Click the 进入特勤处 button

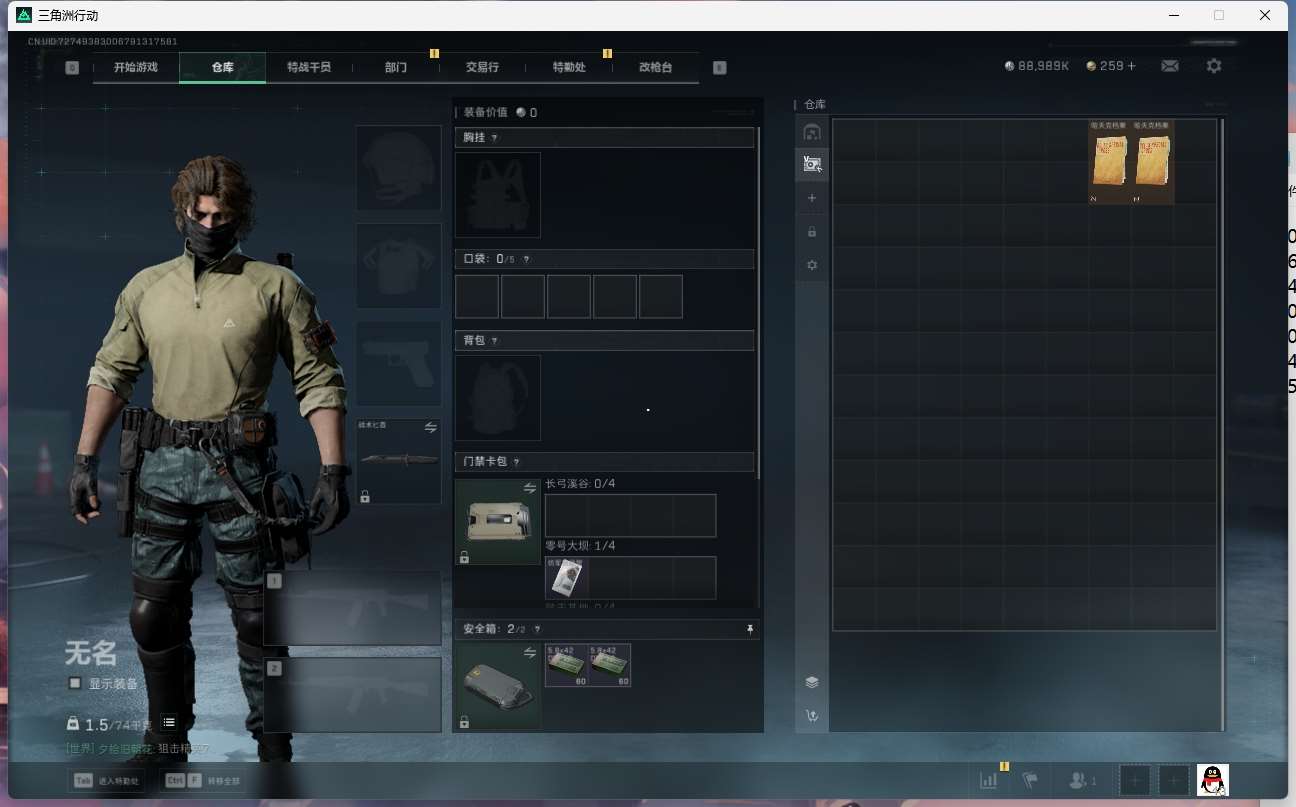pos(108,781)
